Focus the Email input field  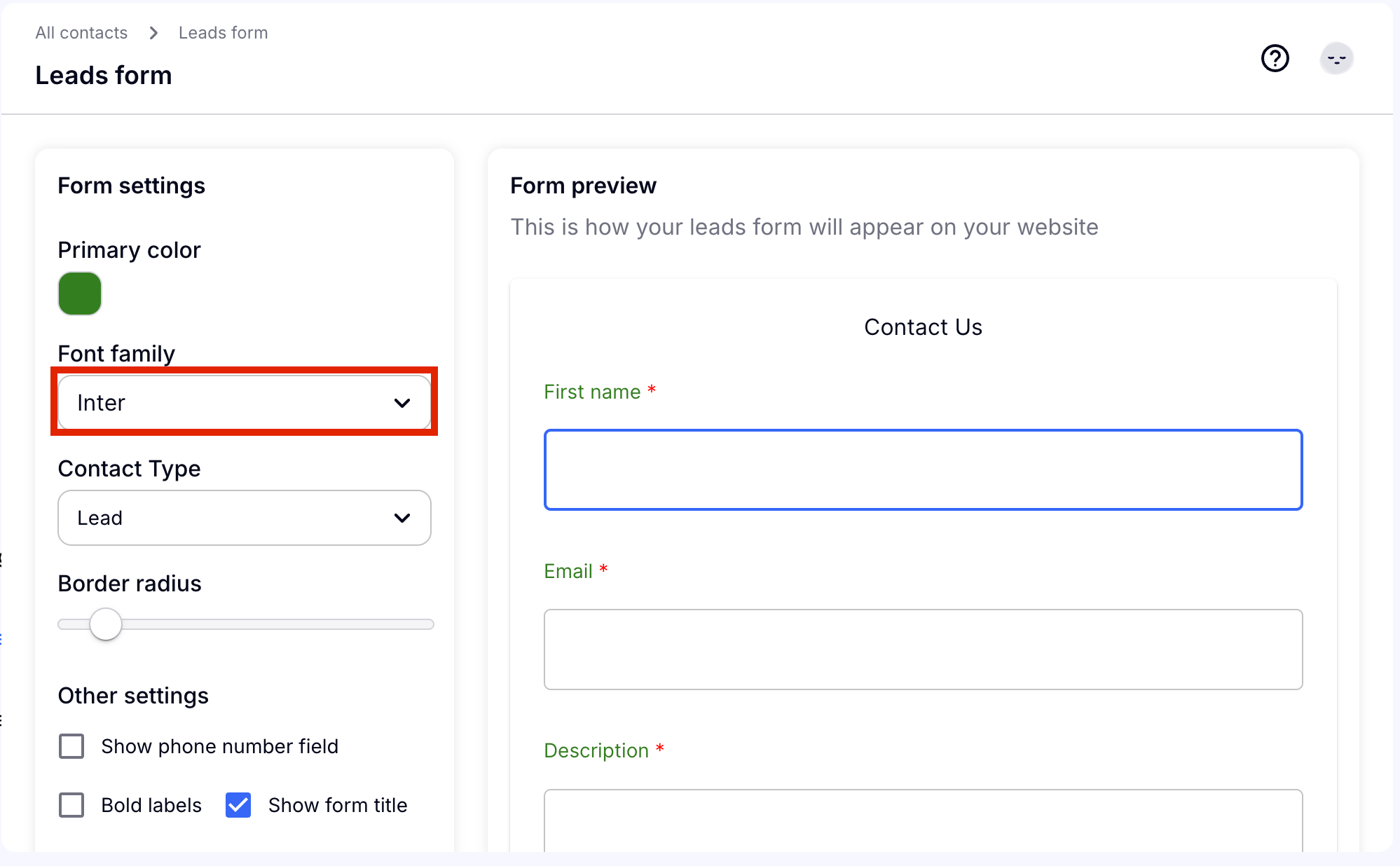coord(923,649)
